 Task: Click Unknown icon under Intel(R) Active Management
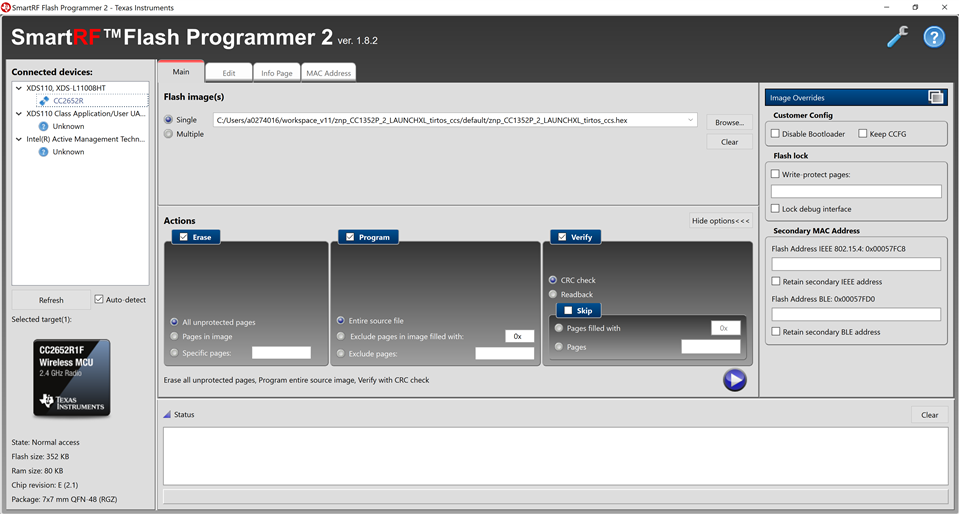tap(43, 152)
